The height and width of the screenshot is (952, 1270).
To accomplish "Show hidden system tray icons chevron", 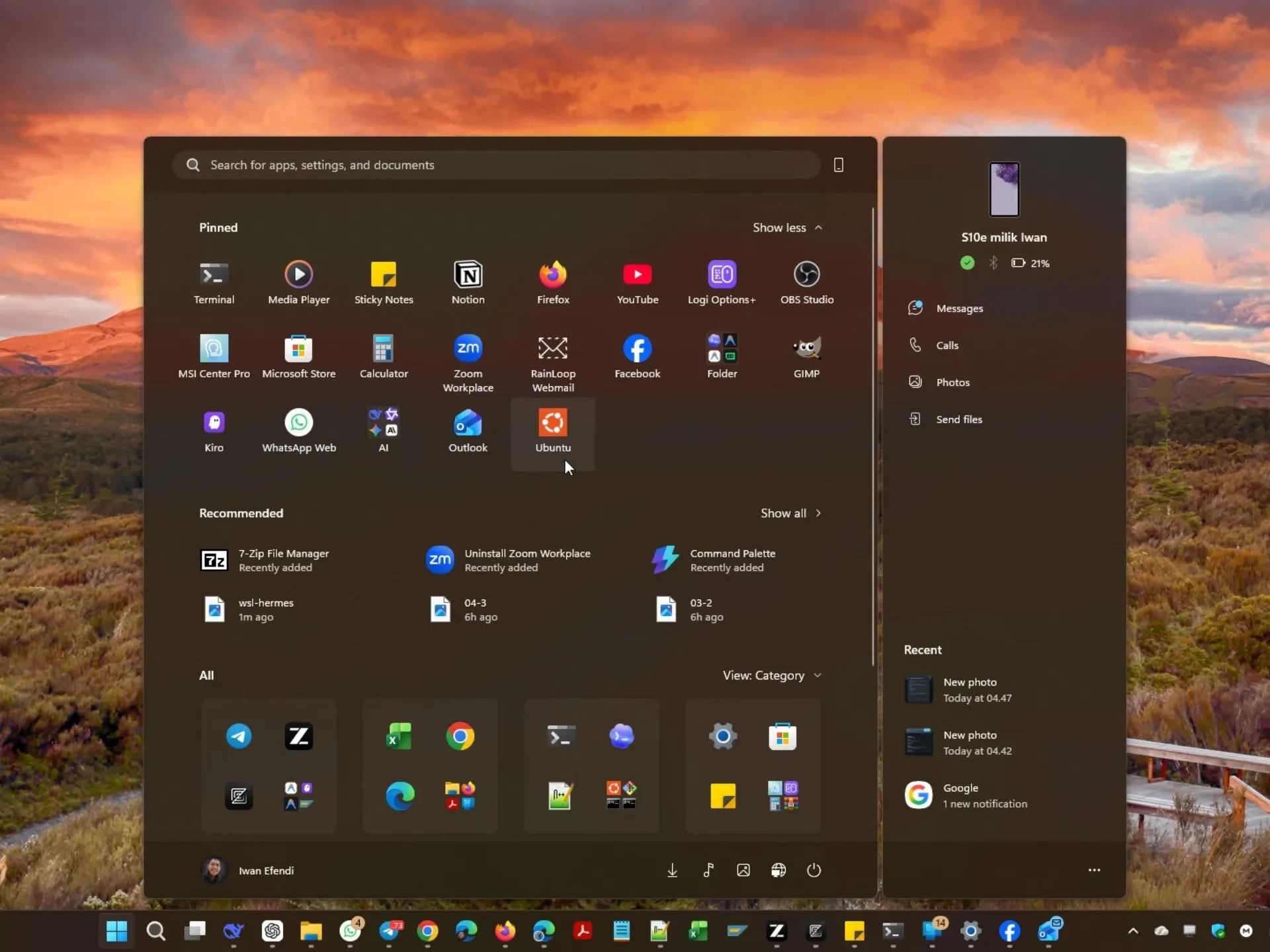I will [x=1132, y=931].
